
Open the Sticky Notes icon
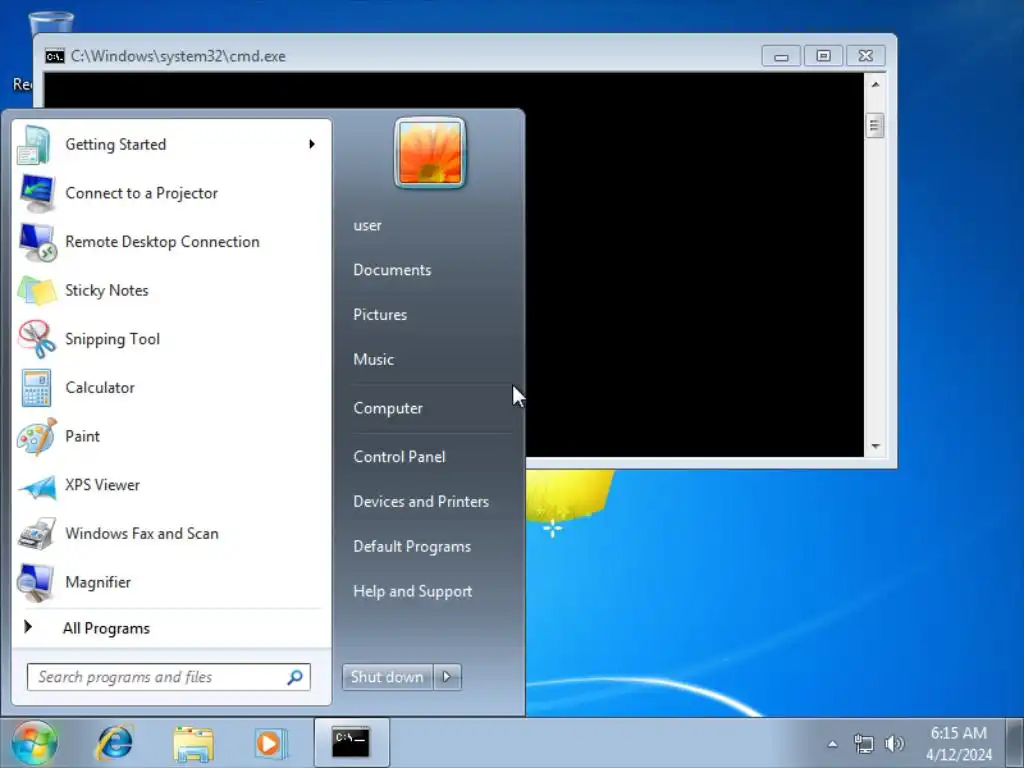coord(37,291)
